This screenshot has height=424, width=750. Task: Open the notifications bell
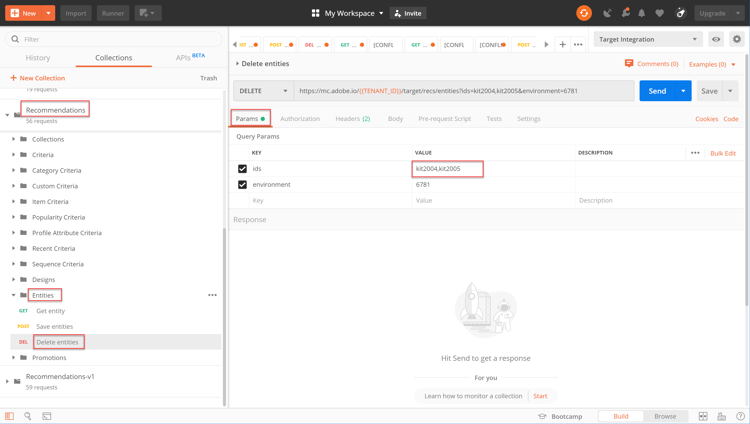642,13
